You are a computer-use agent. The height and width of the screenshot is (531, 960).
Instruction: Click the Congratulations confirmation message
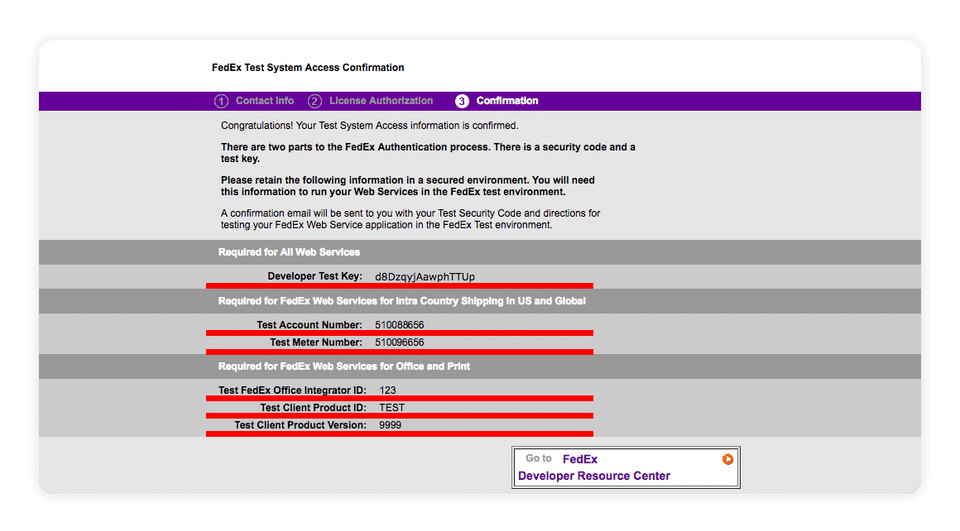tap(369, 126)
